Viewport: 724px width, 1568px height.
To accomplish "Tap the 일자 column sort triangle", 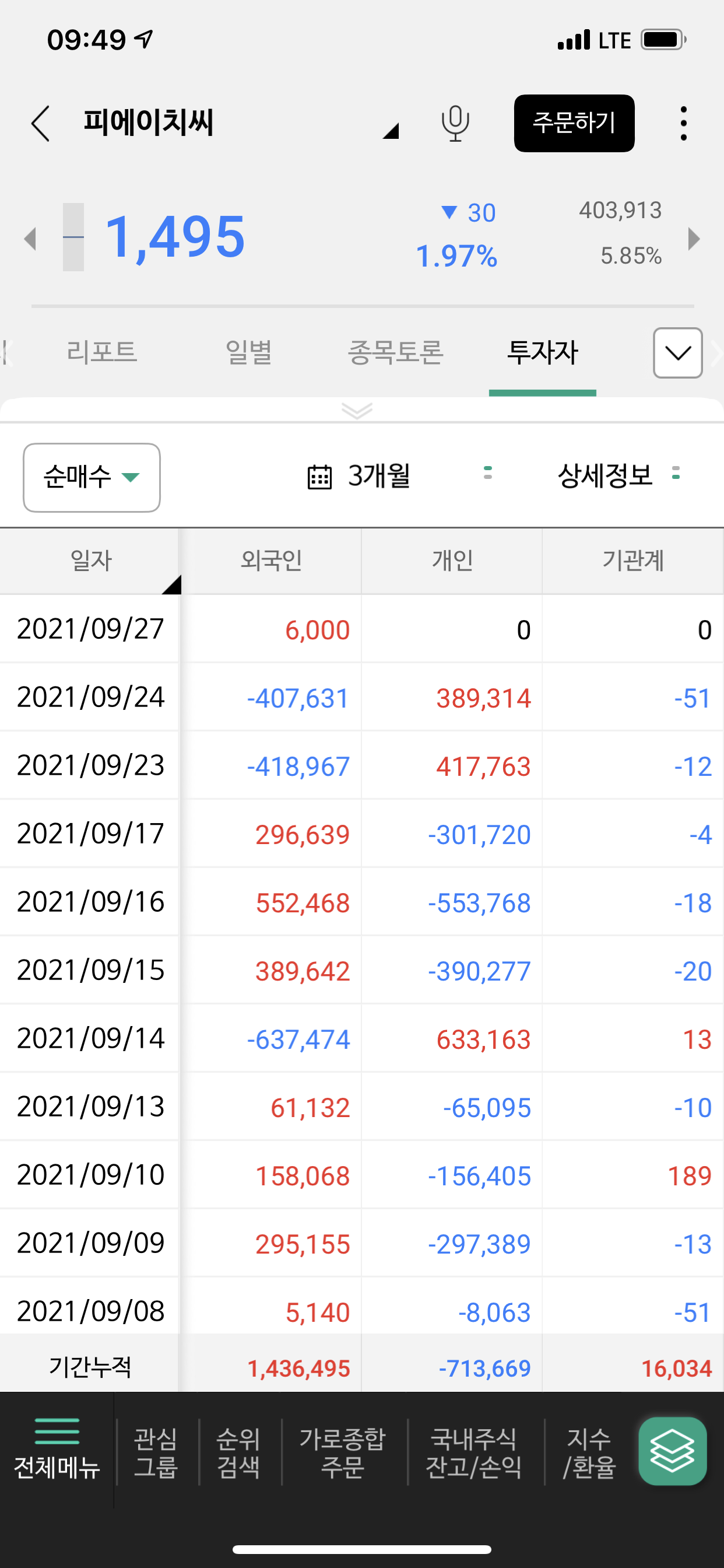I will [173, 585].
